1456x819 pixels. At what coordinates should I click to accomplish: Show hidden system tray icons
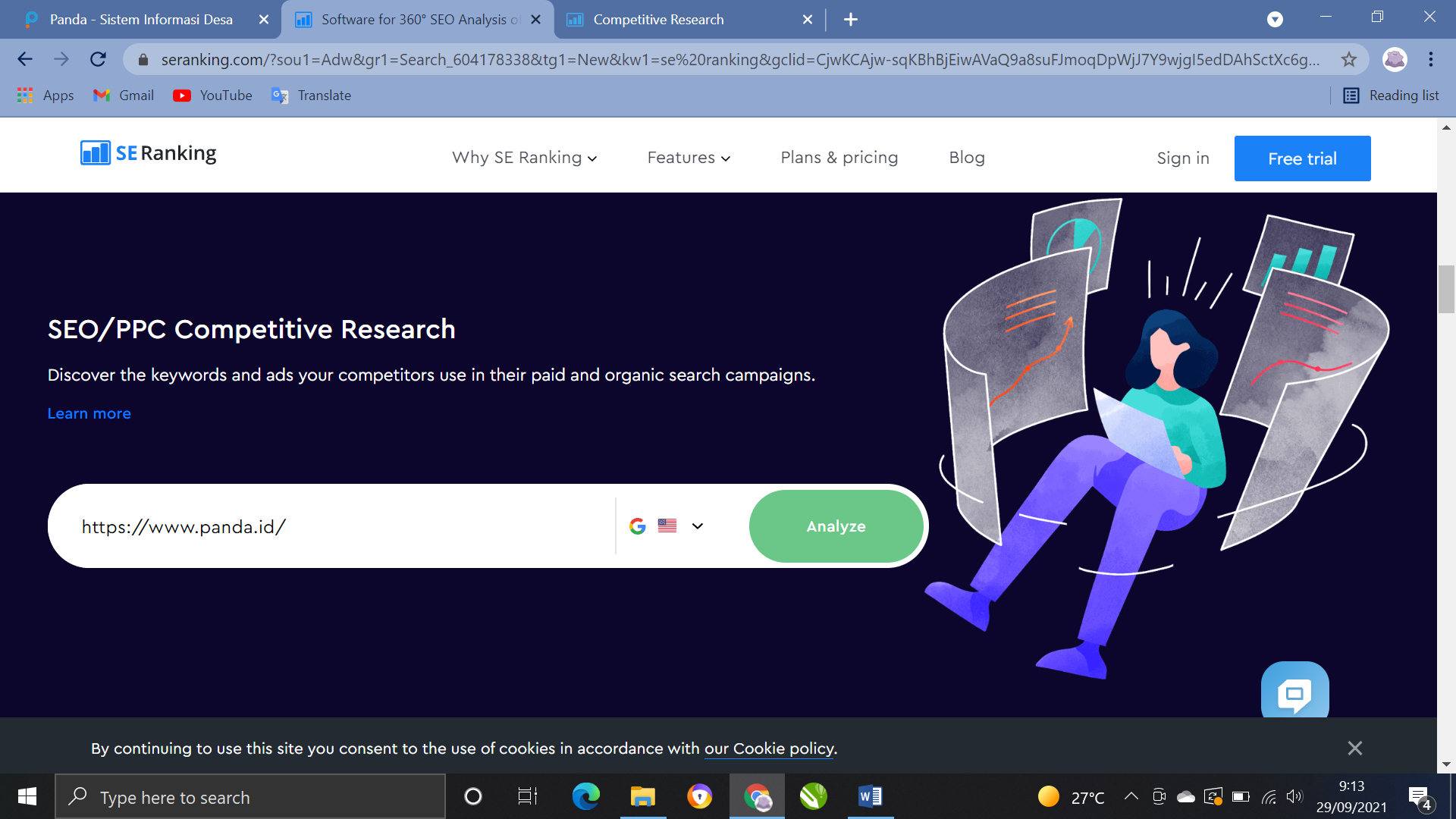click(1131, 796)
